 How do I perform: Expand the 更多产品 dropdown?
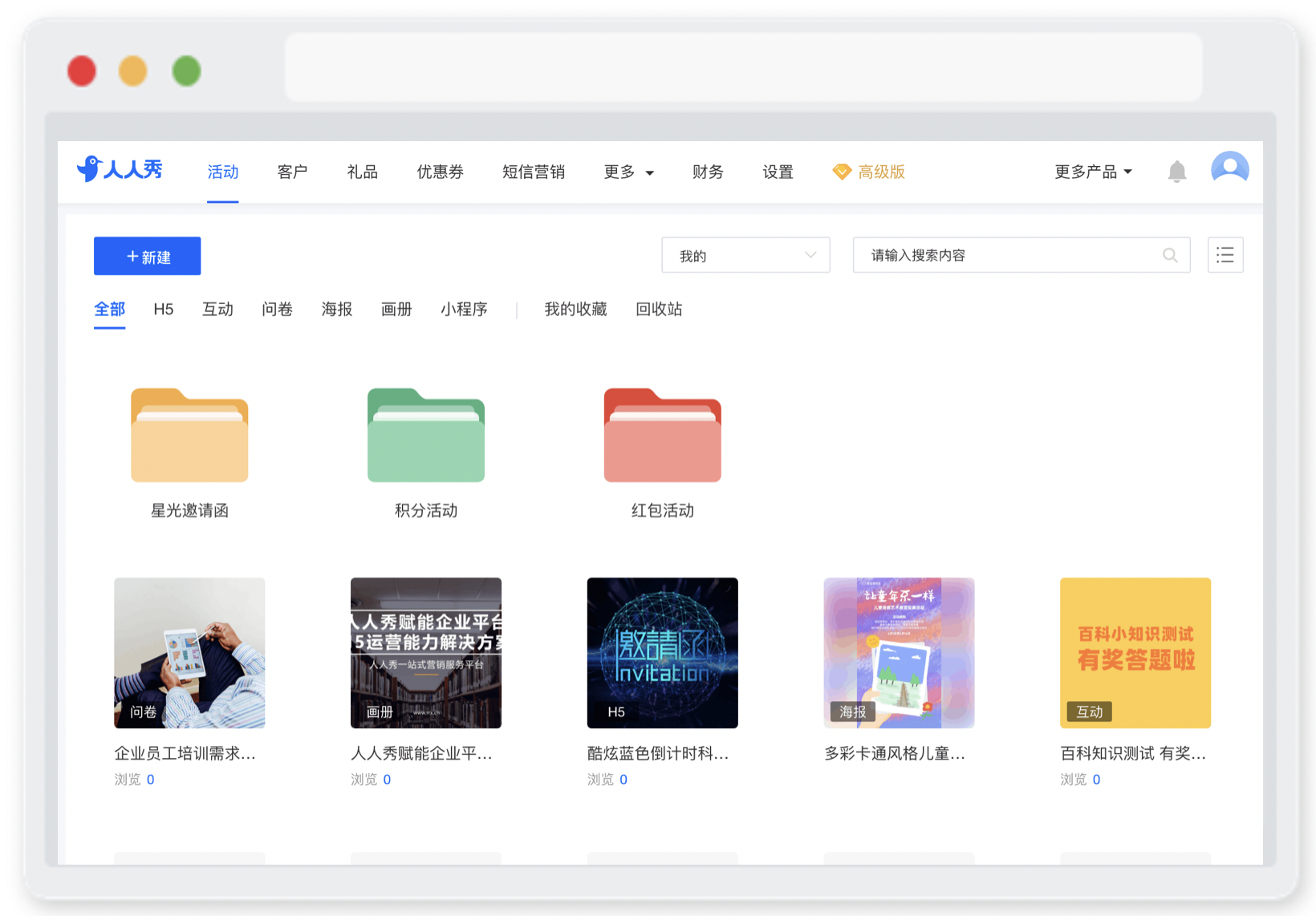click(x=1093, y=172)
